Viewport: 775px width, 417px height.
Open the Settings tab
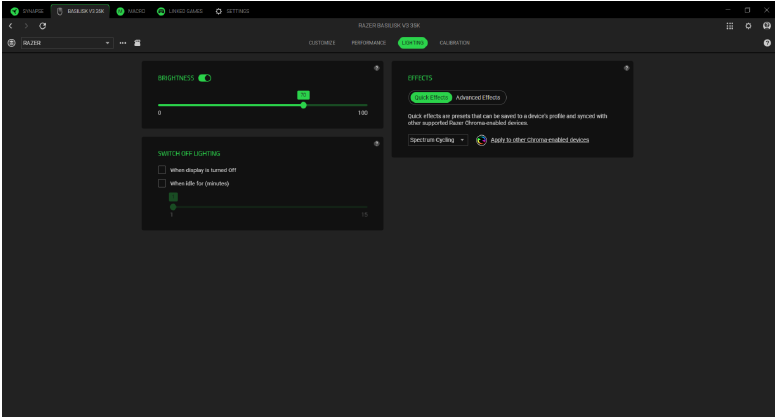click(x=232, y=11)
